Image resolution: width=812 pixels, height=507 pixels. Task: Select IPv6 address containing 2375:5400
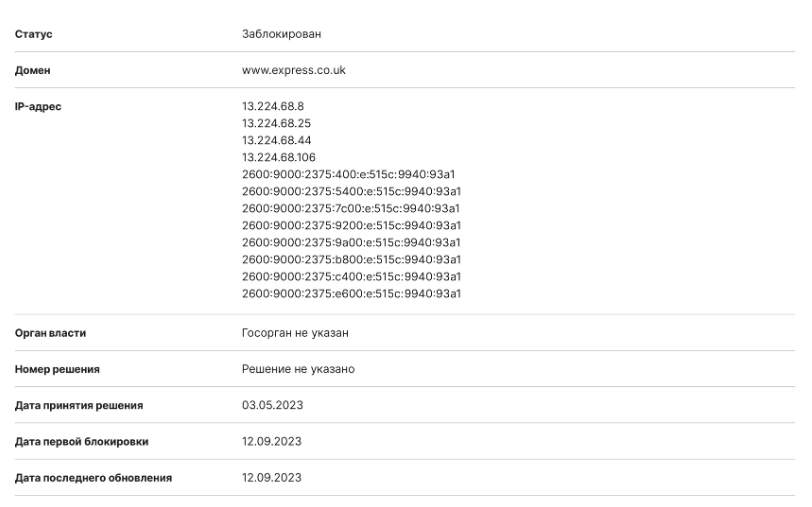coord(352,192)
